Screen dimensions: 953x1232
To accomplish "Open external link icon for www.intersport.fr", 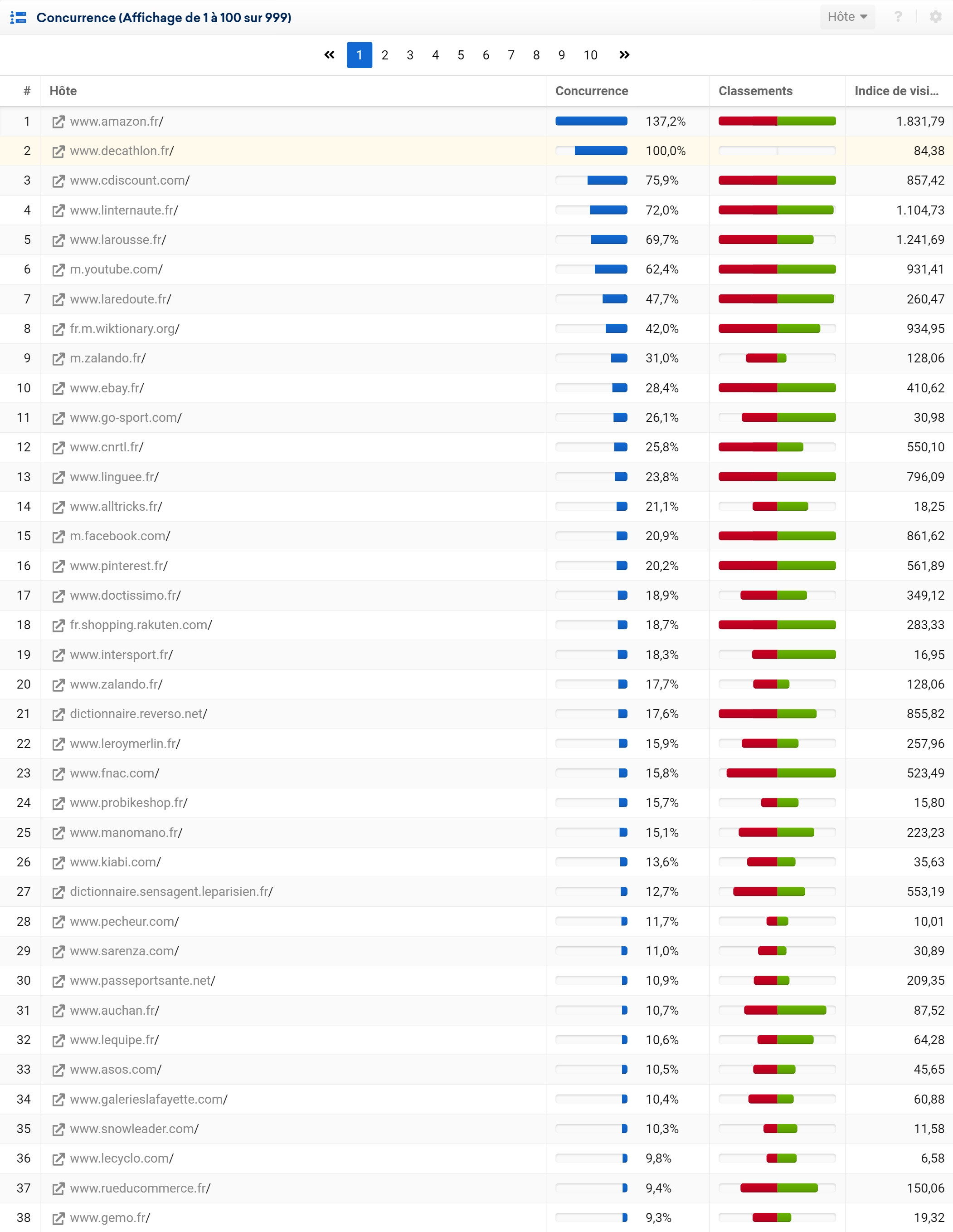I will pyautogui.click(x=58, y=655).
